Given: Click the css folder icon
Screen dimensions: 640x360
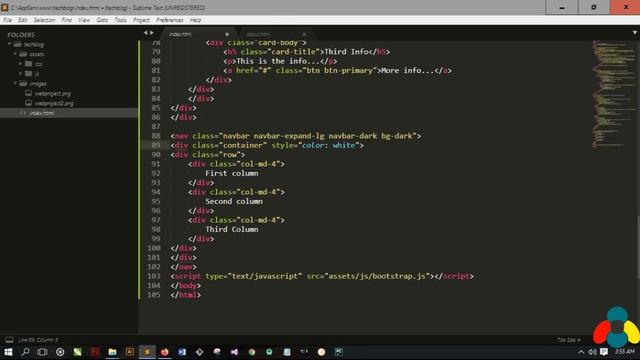Looking at the screenshot, I should (x=28, y=64).
